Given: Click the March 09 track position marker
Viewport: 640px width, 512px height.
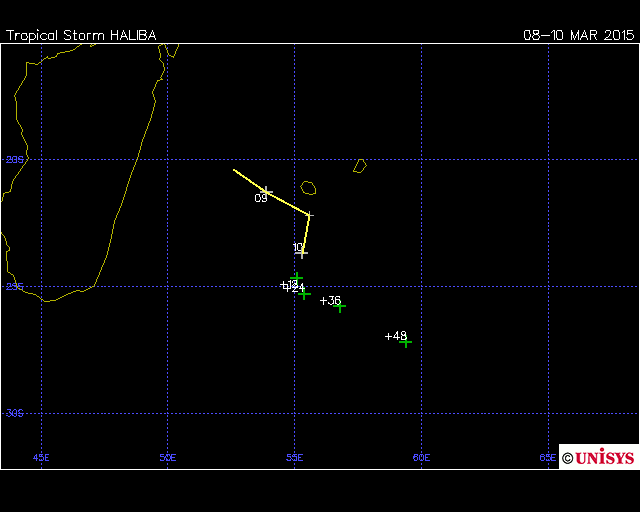Looking at the screenshot, I should tap(266, 191).
